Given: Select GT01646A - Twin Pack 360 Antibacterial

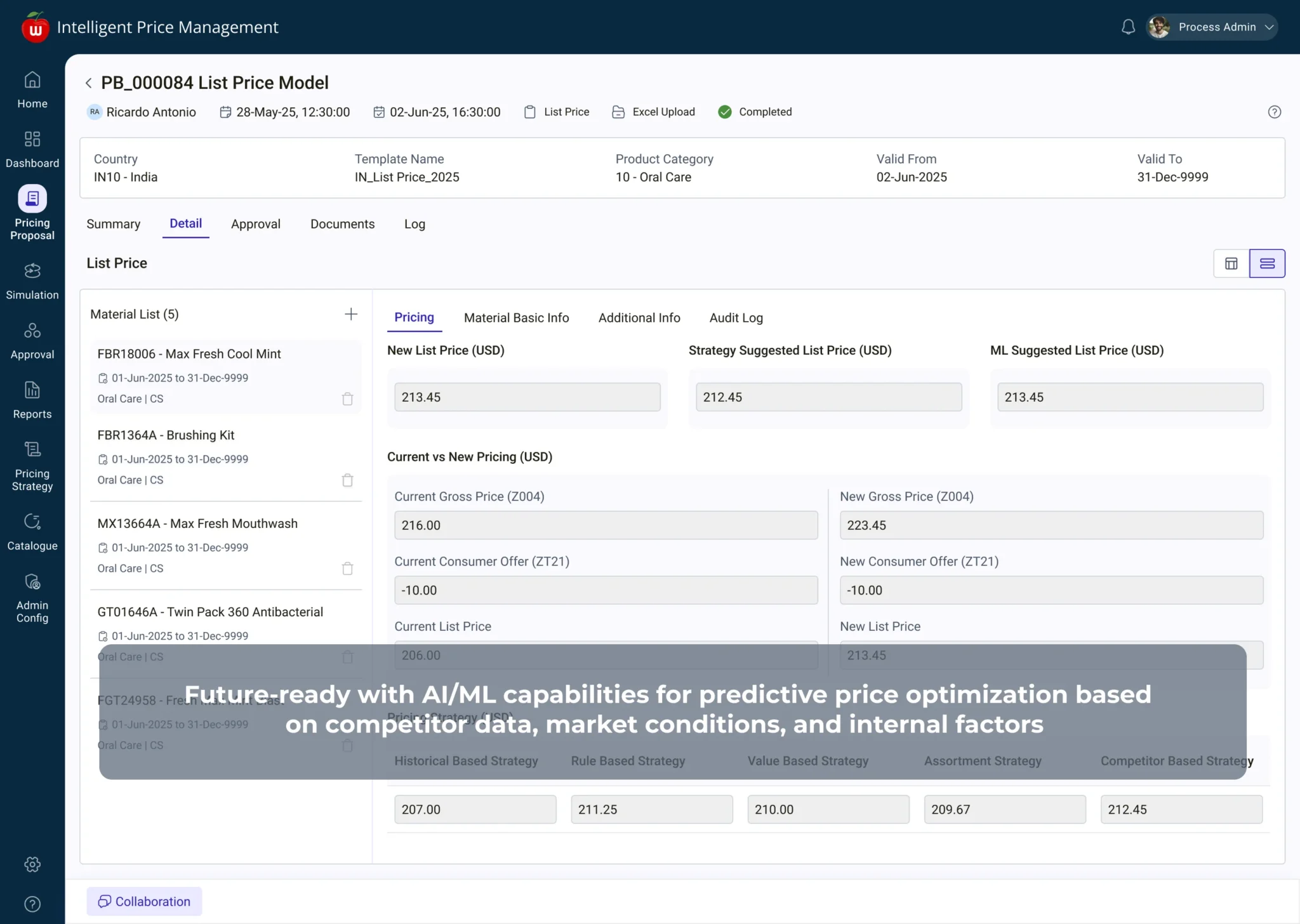Looking at the screenshot, I should pos(226,634).
